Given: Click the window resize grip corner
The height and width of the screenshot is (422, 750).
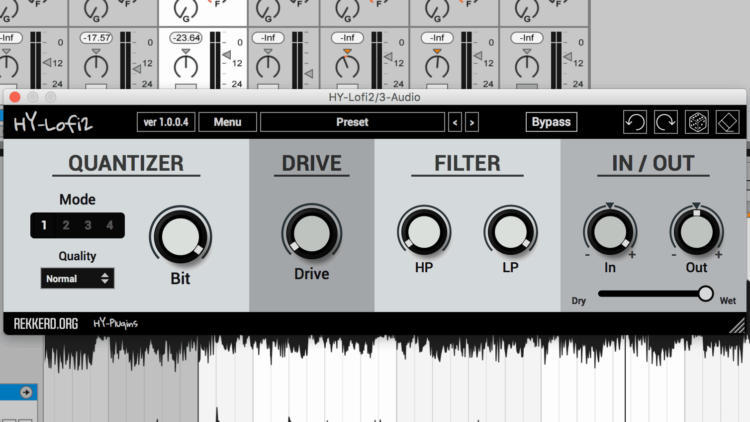Looking at the screenshot, I should pos(737,326).
